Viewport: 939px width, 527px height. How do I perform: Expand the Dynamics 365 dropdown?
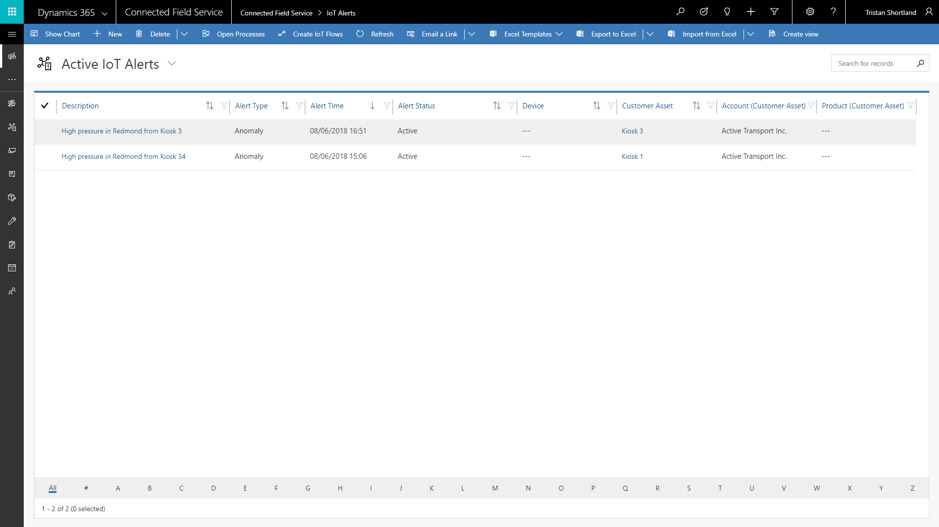coord(105,13)
